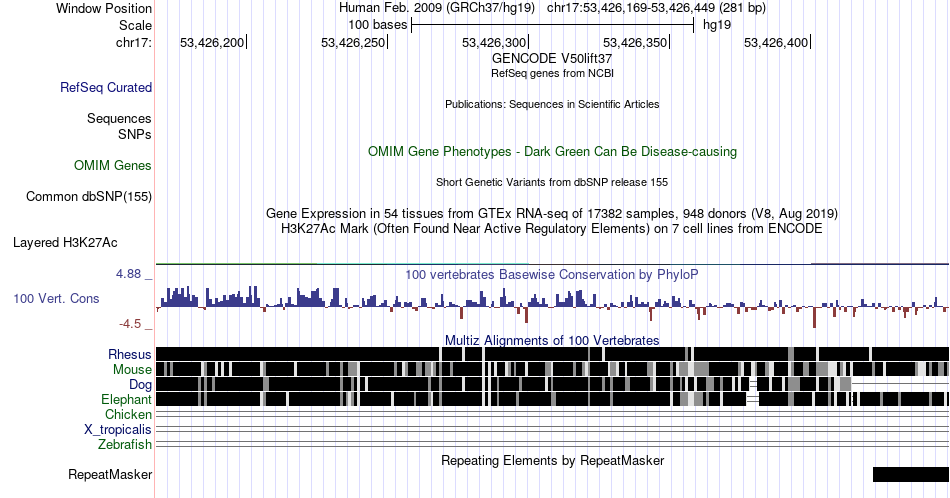Select the Mouse alignment row label
The image size is (950, 498).
pyautogui.click(x=132, y=370)
